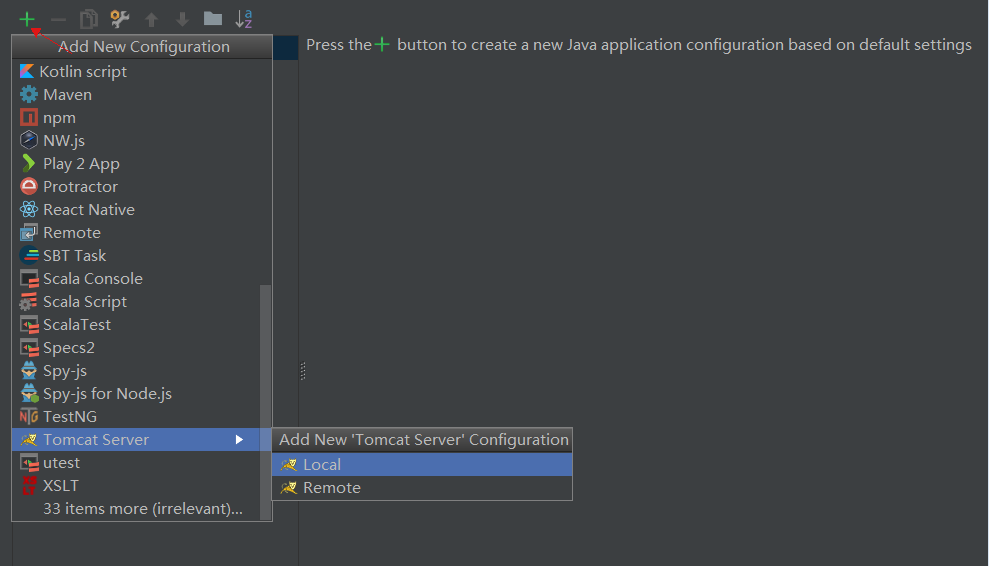Click the red npm icon
Screen dimensions: 989x566
28,117
